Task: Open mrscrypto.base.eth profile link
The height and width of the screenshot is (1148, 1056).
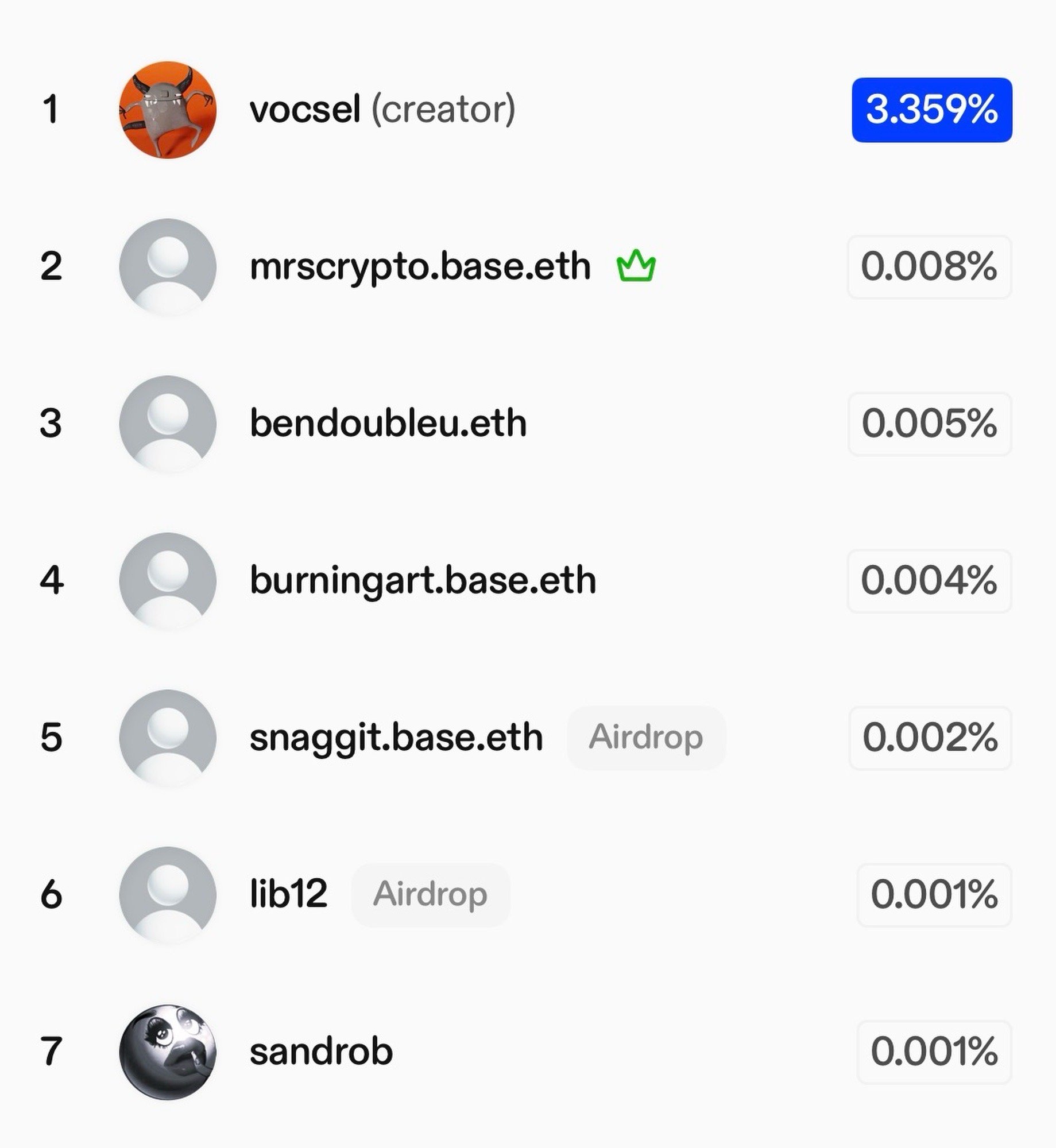Action: (x=420, y=267)
